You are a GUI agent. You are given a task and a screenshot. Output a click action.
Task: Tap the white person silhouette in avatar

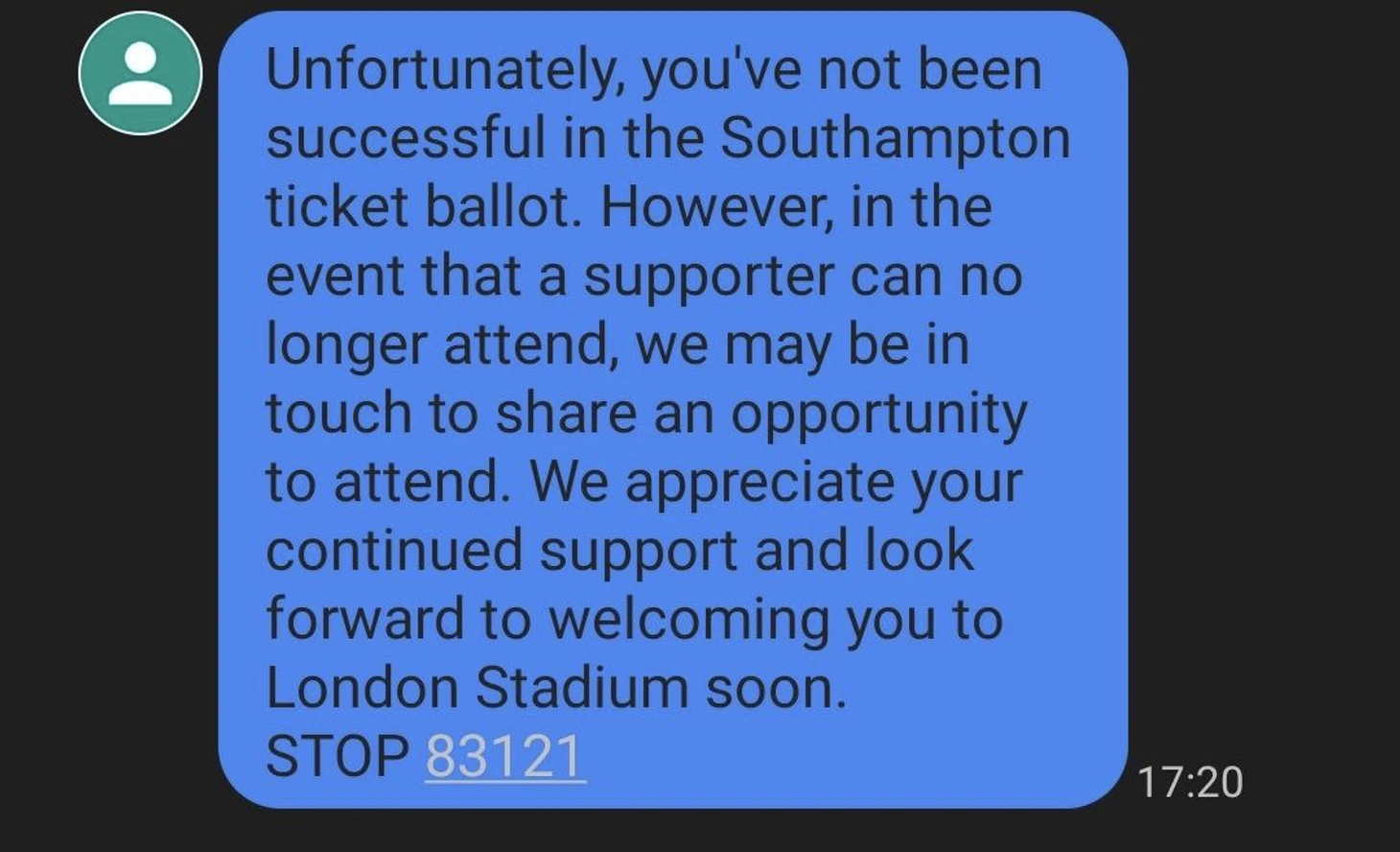(140, 74)
